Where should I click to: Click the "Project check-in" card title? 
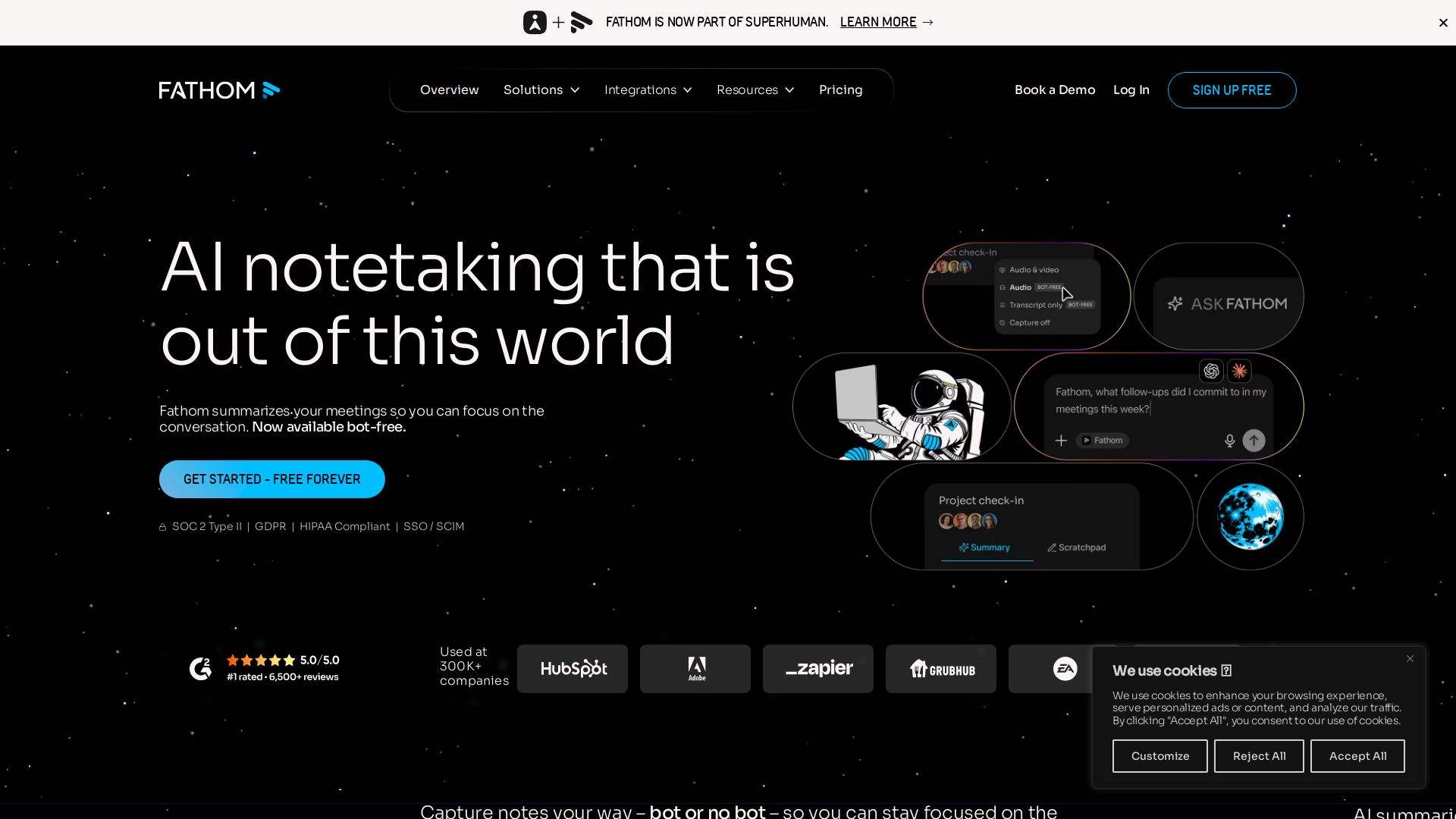[x=981, y=500]
